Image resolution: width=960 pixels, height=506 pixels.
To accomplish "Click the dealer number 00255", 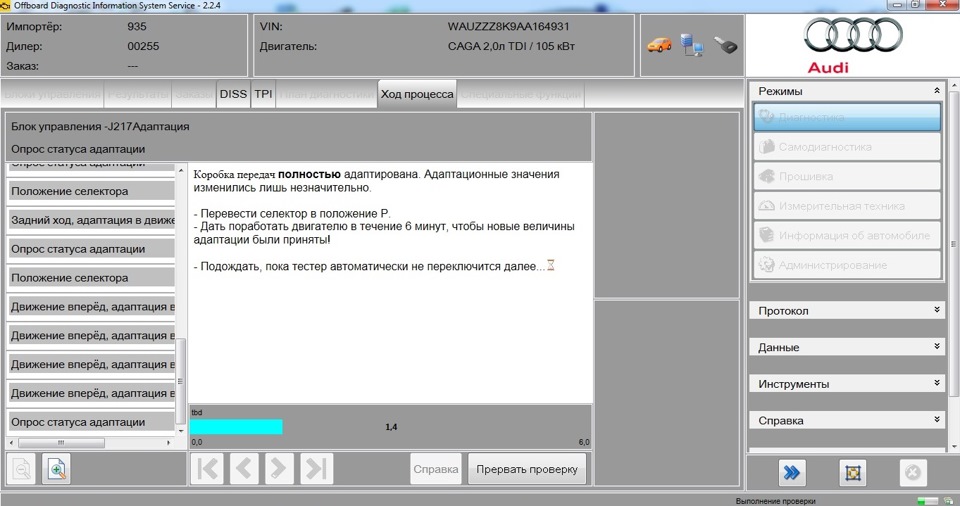I will 143,47.
